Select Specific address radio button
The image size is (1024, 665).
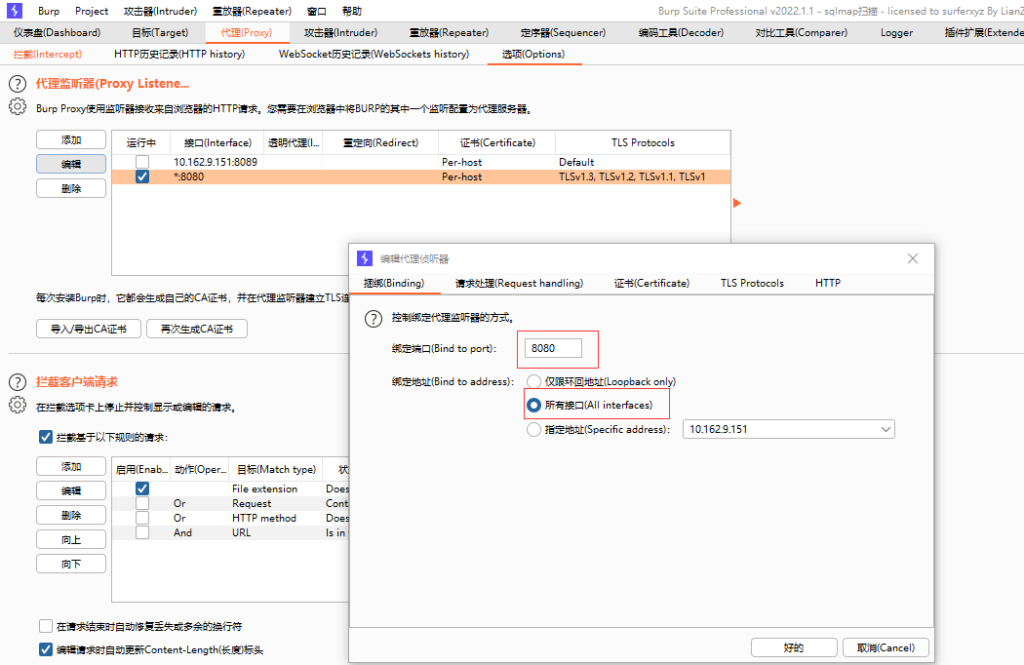click(x=534, y=429)
